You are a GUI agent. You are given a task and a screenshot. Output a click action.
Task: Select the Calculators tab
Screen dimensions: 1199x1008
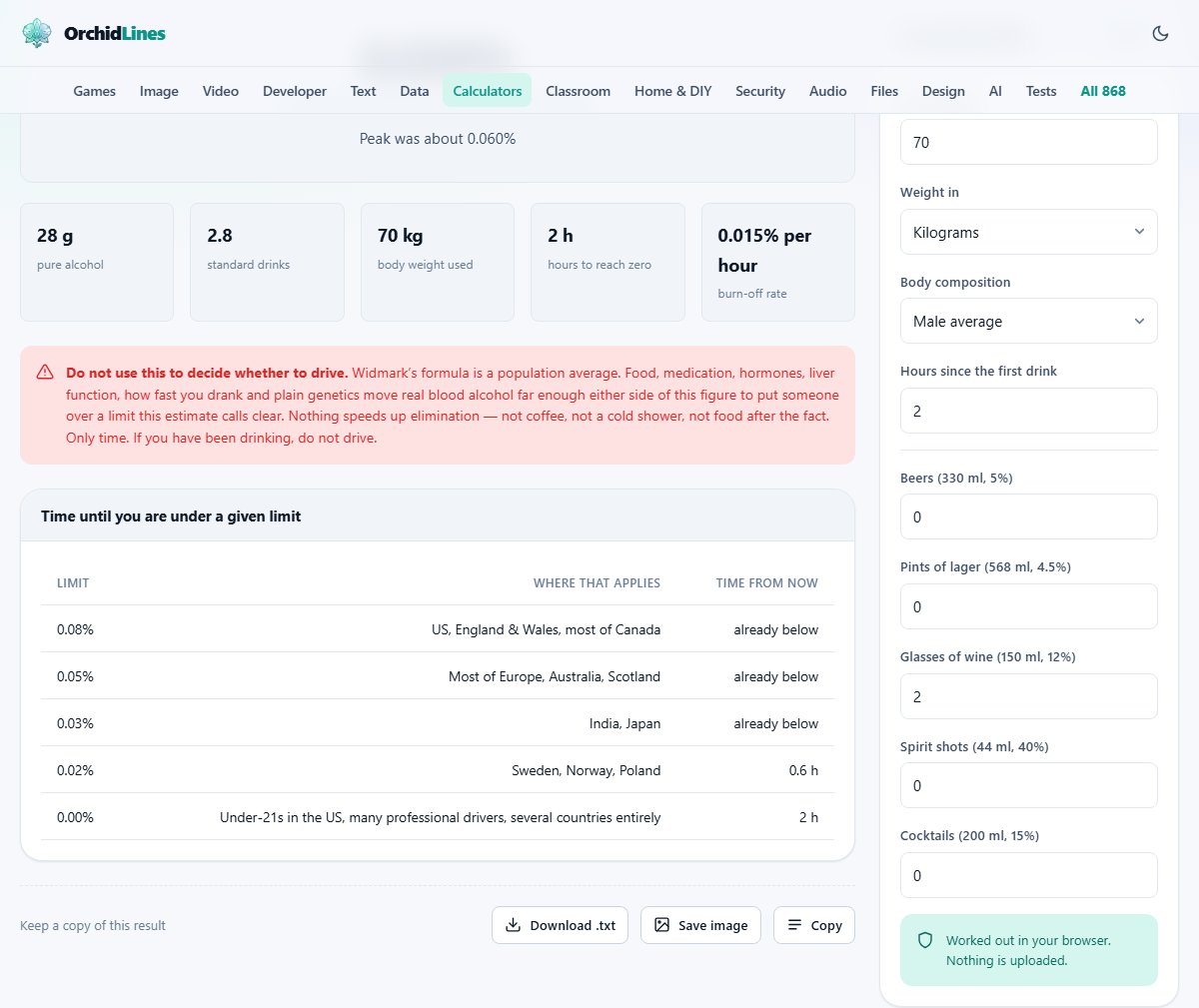pos(488,91)
